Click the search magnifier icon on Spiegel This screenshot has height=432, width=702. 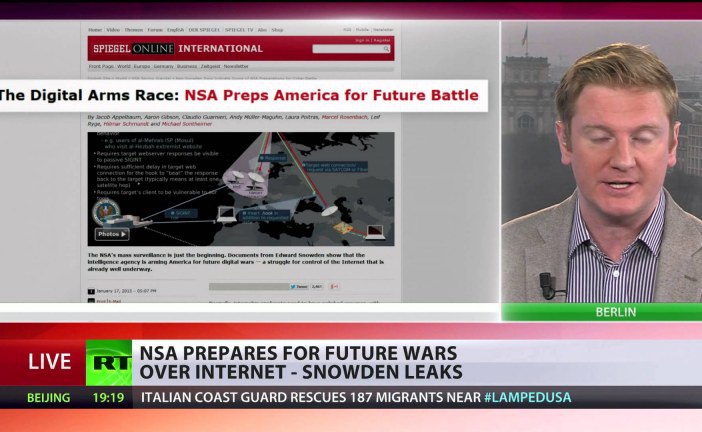386,49
